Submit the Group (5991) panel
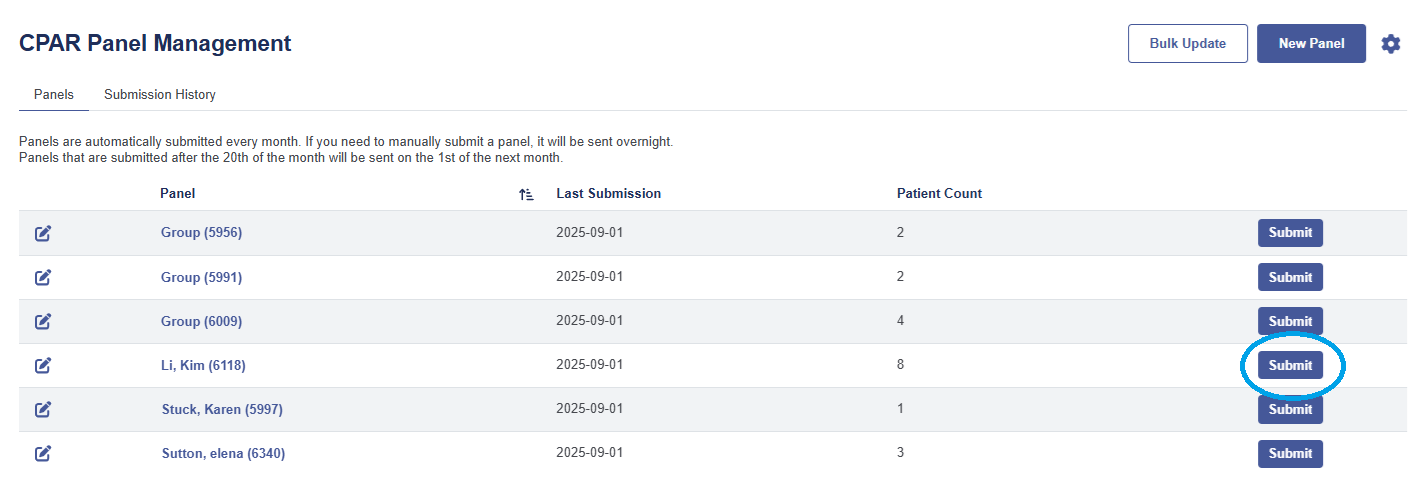This screenshot has height=496, width=1421. point(1290,277)
